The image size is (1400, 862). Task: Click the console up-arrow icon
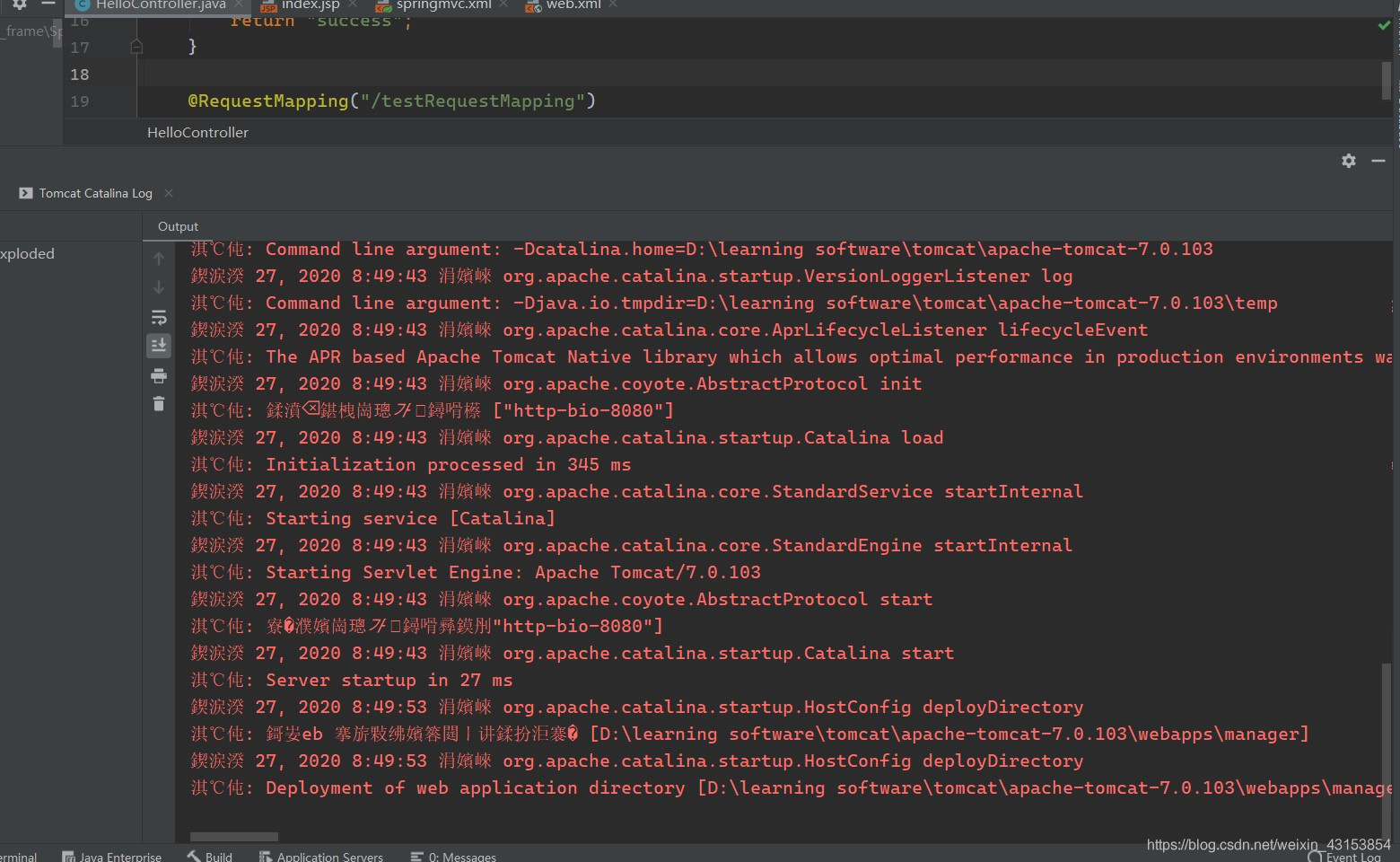coord(159,259)
